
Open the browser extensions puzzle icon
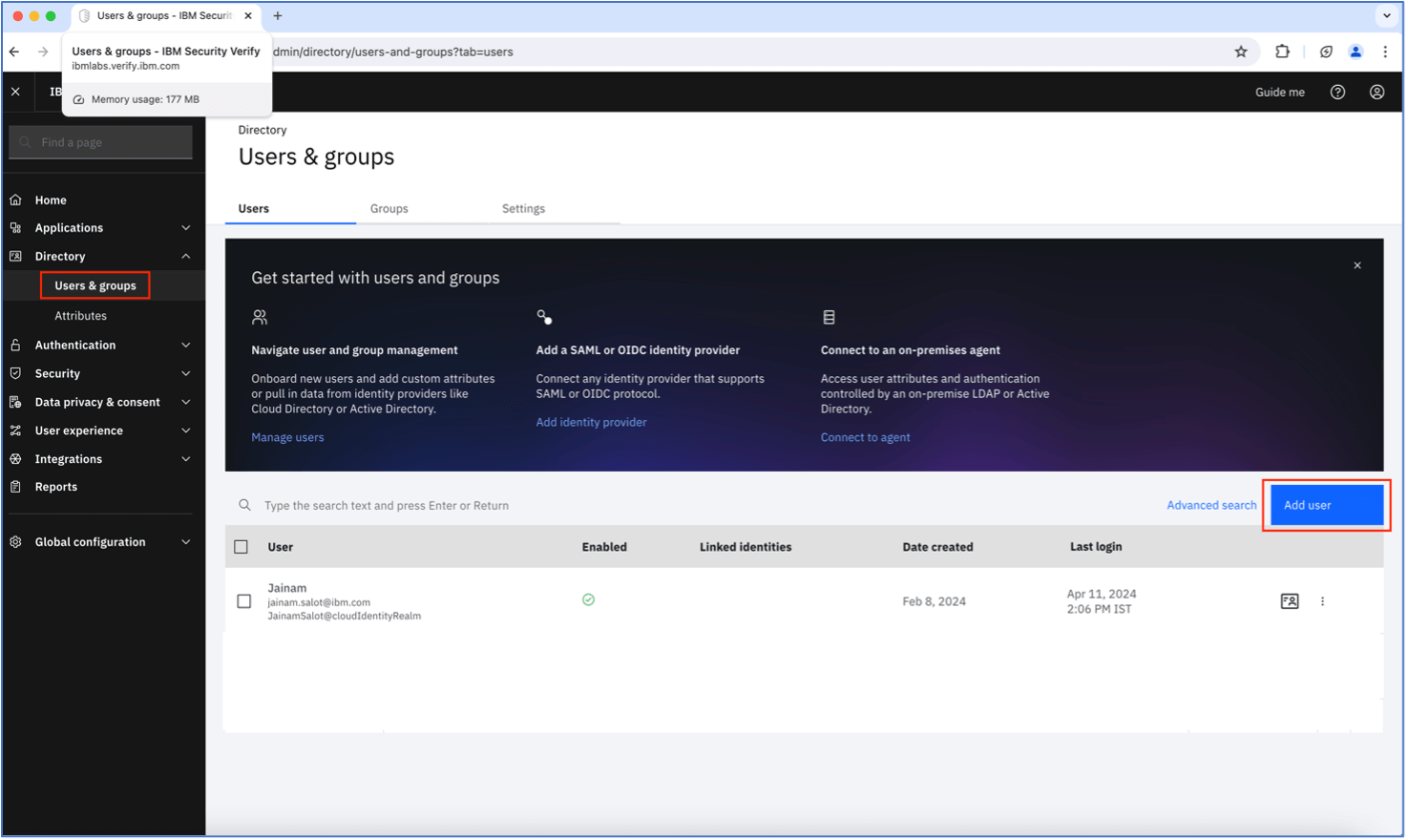coord(1282,52)
